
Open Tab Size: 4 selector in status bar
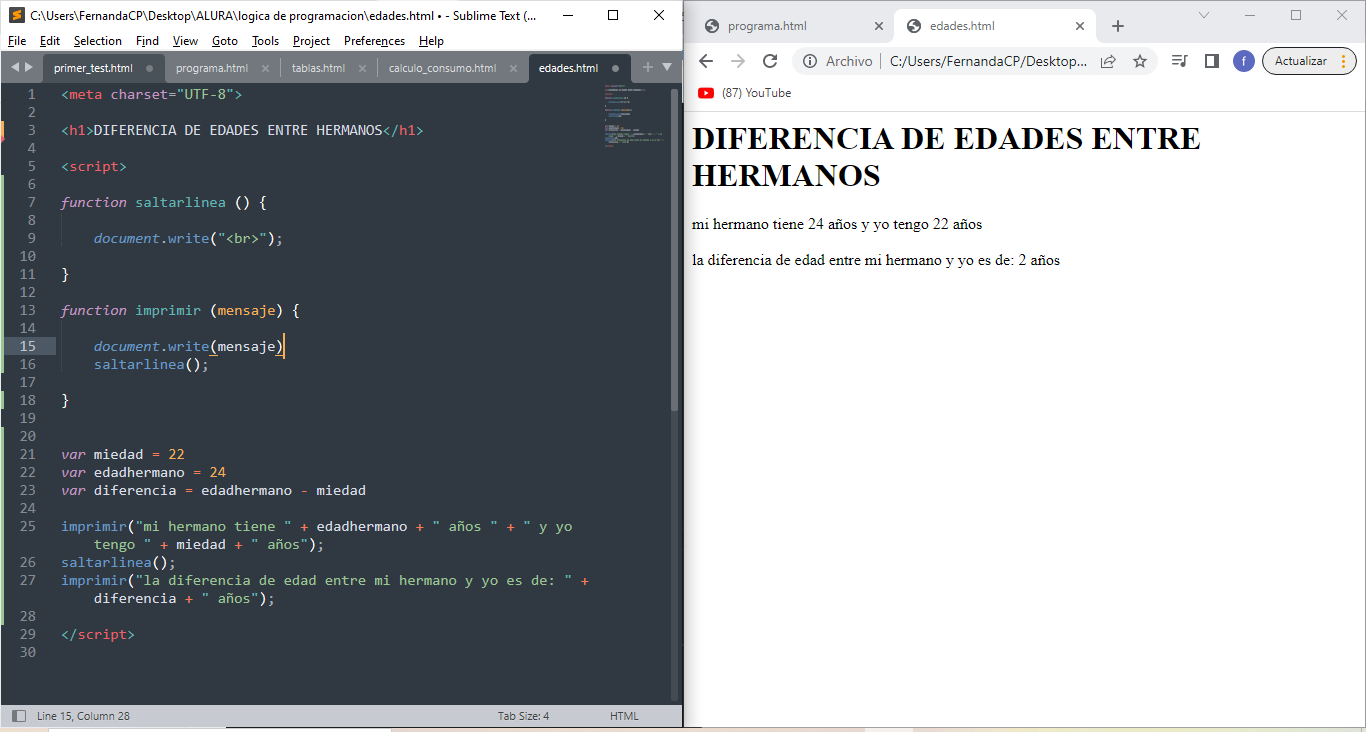pos(523,716)
